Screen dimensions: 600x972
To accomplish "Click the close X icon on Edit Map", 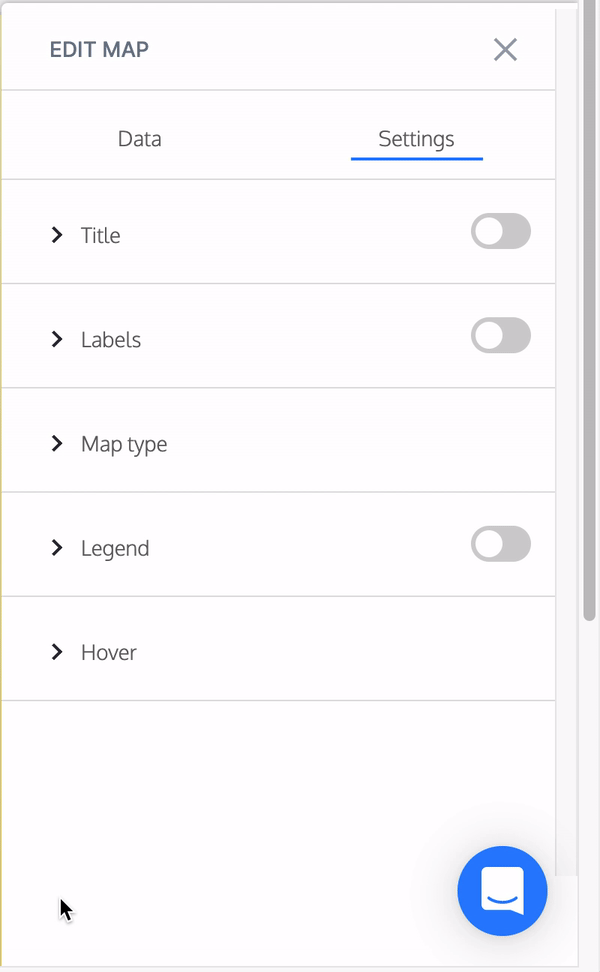I will click(505, 50).
